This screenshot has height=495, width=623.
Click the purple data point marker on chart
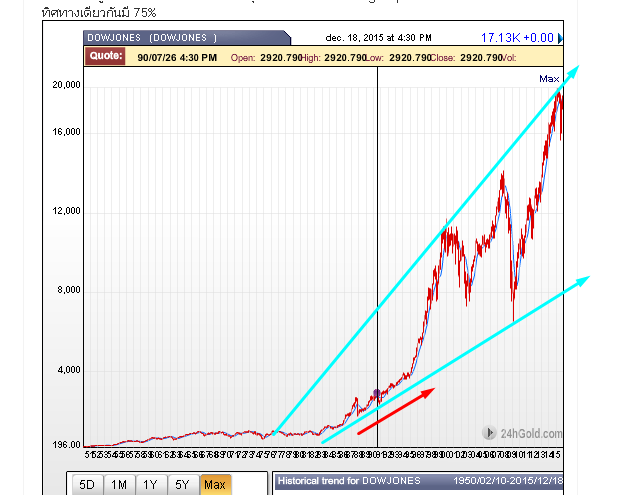[377, 393]
